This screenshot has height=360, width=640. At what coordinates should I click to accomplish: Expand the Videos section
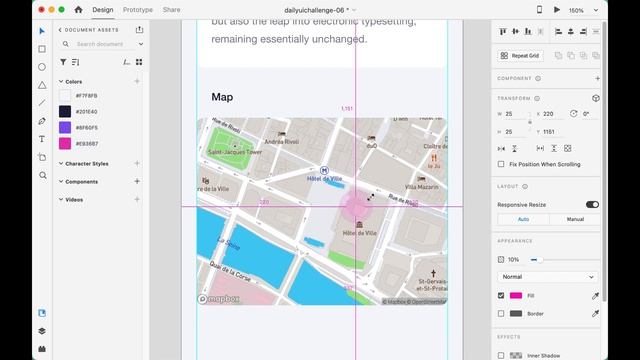point(61,199)
